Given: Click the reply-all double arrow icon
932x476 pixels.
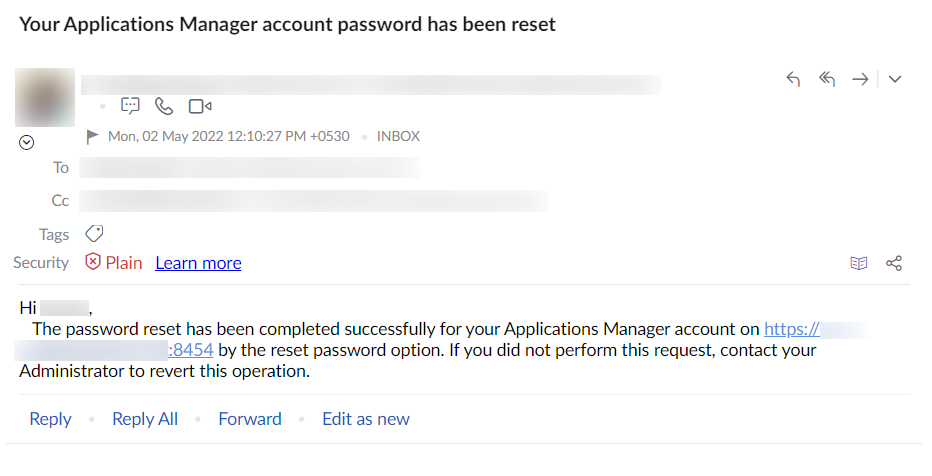Looking at the screenshot, I should coord(827,80).
